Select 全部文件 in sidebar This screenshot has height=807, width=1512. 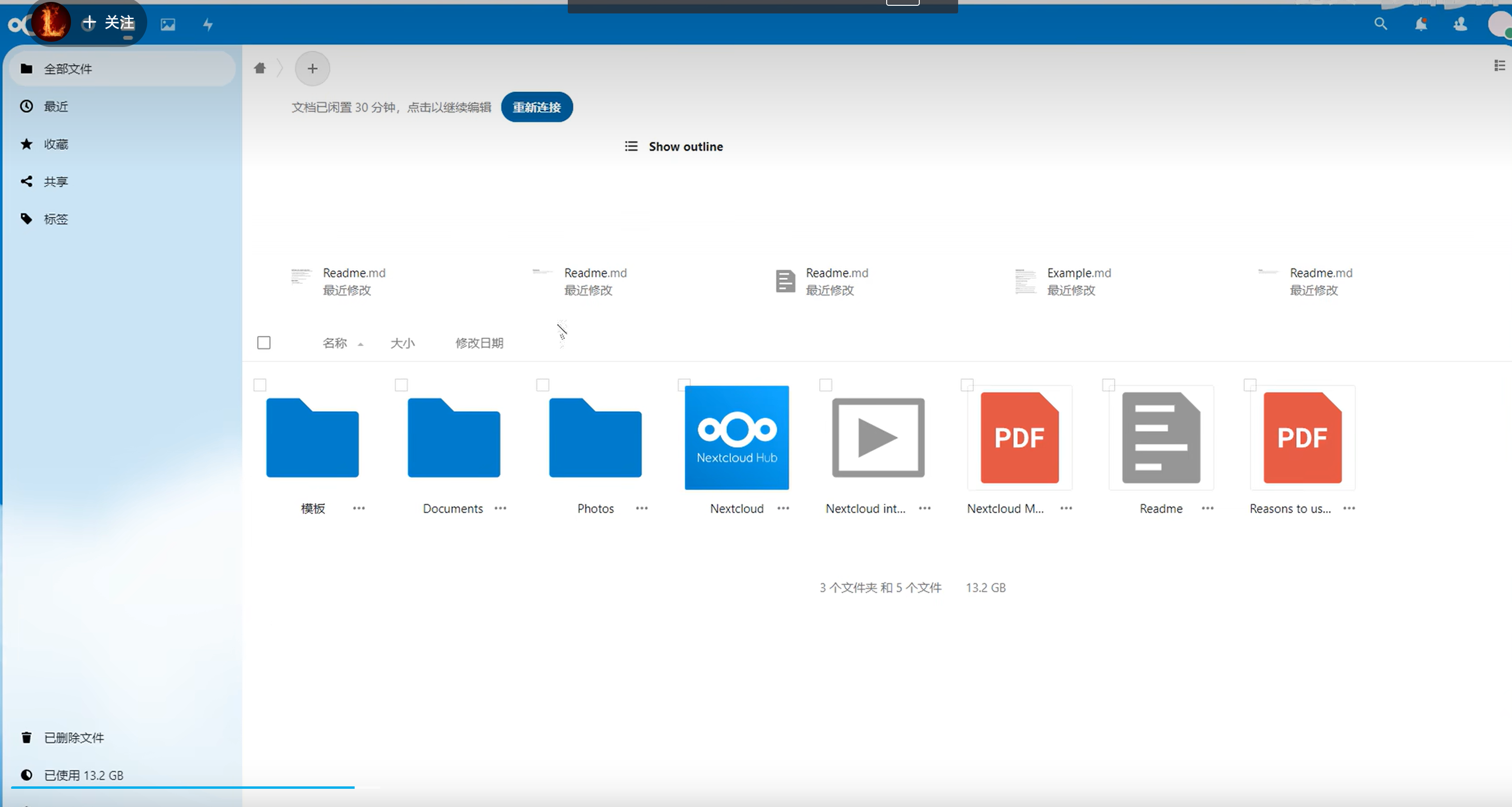click(x=123, y=69)
